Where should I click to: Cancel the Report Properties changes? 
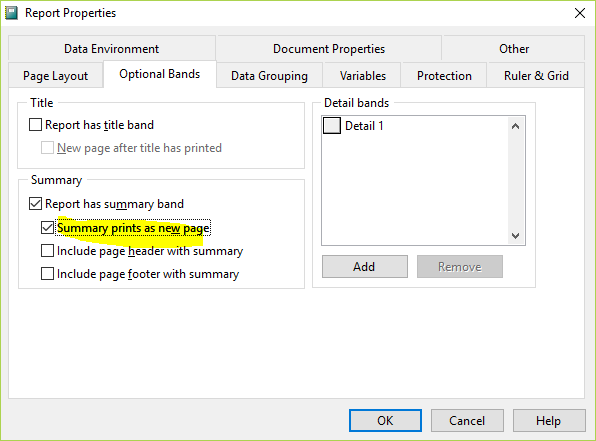[x=467, y=420]
